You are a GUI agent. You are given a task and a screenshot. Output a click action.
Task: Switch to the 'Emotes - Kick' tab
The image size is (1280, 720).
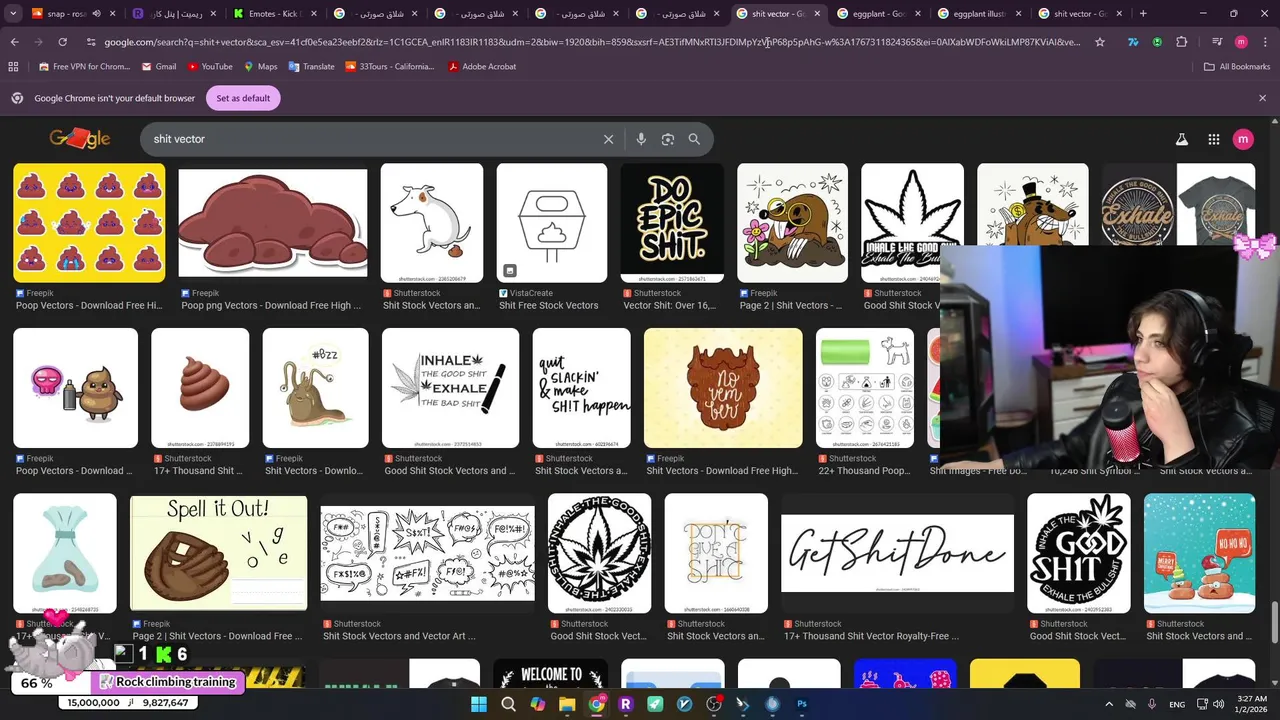click(x=274, y=14)
